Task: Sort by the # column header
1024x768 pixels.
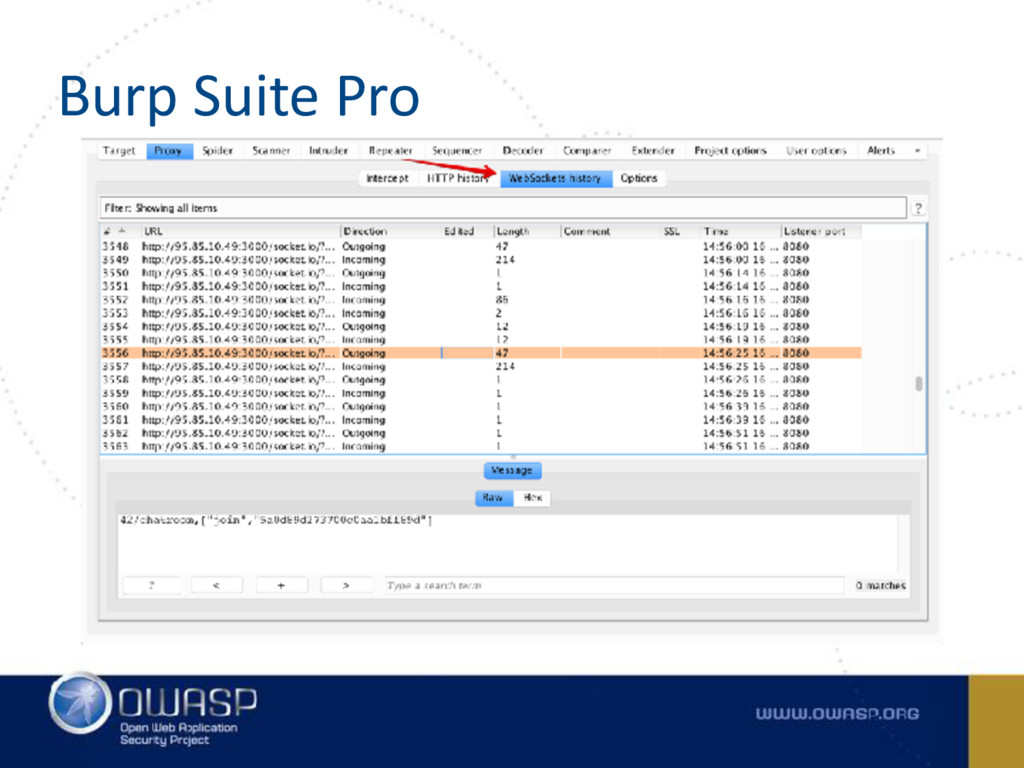Action: point(120,231)
